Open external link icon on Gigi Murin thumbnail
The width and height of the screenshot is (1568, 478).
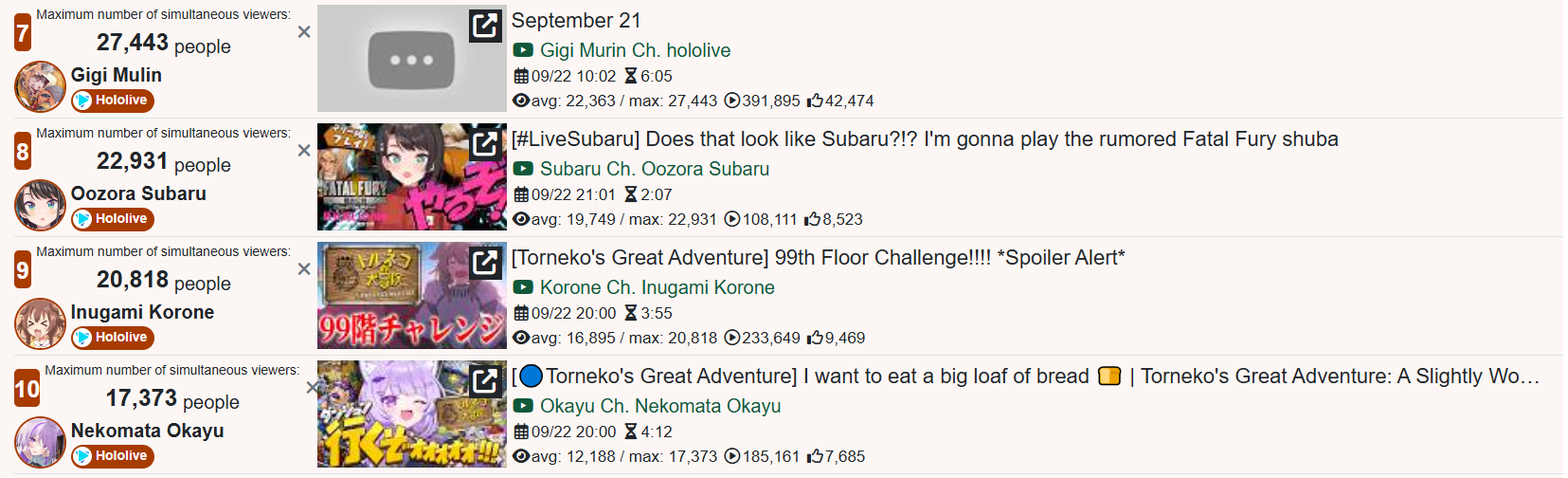coord(485,25)
